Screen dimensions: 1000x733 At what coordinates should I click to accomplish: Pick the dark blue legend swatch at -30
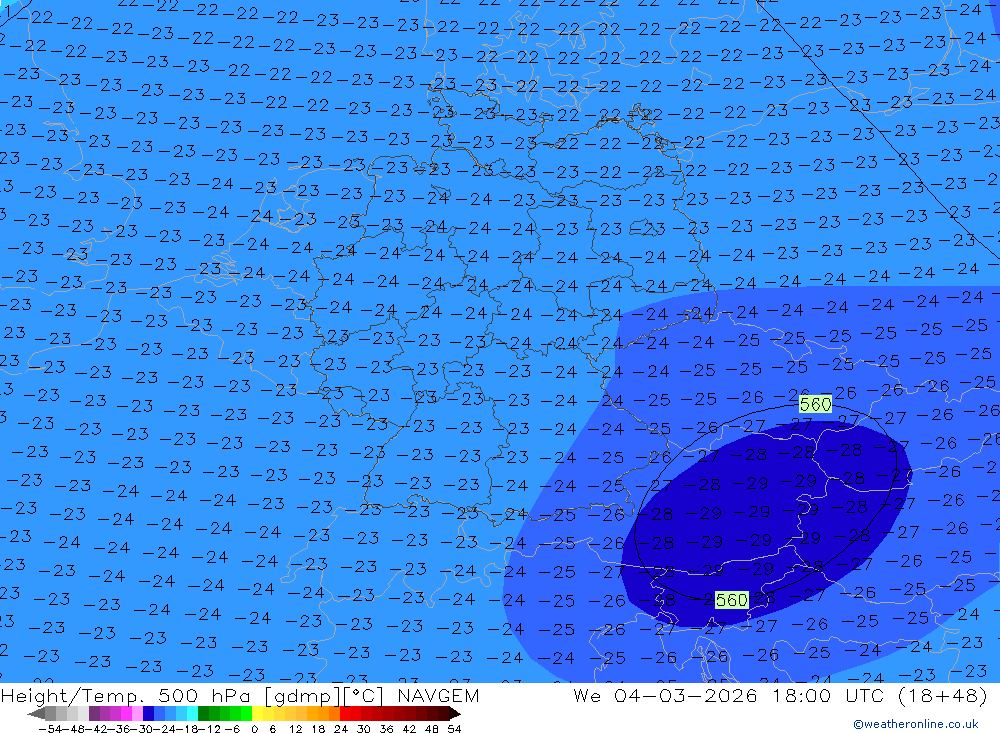[x=149, y=714]
